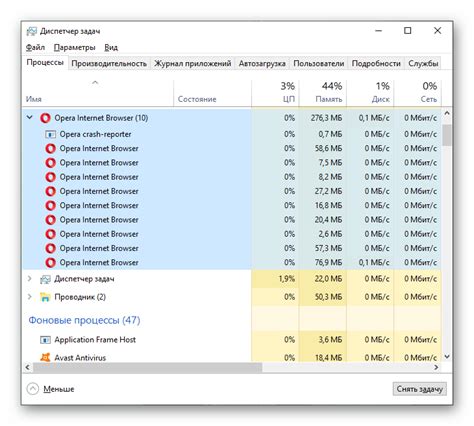Screen dimensions: 474x426
Task: Maximize the Диспетчер задач window
Action: coord(407,31)
